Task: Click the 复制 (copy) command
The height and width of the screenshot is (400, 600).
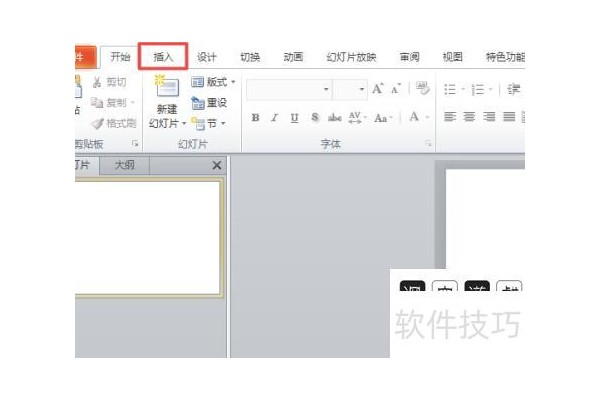Action: click(x=109, y=103)
